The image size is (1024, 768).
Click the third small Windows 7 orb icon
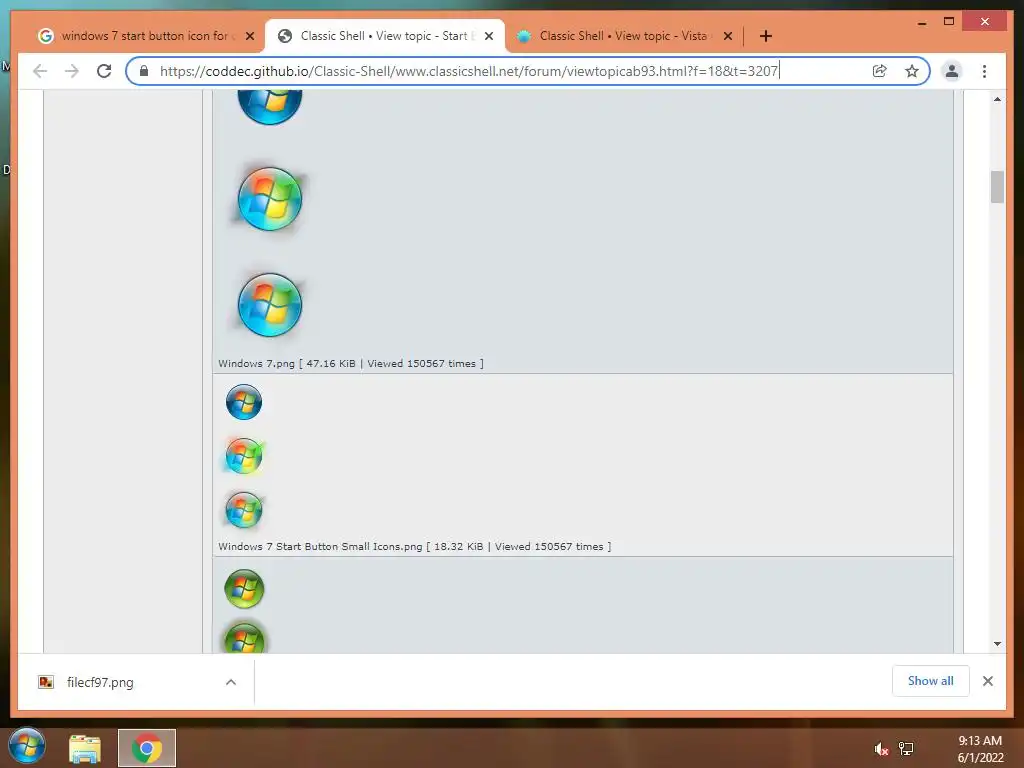click(244, 510)
